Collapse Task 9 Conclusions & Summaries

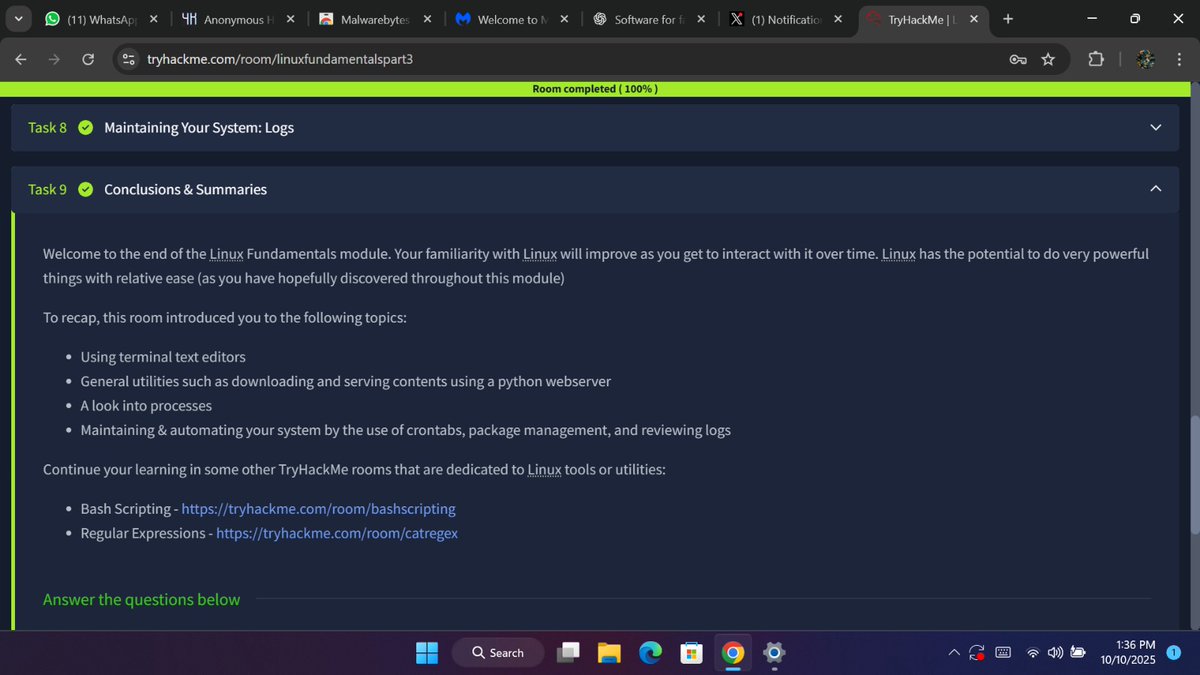(1156, 189)
